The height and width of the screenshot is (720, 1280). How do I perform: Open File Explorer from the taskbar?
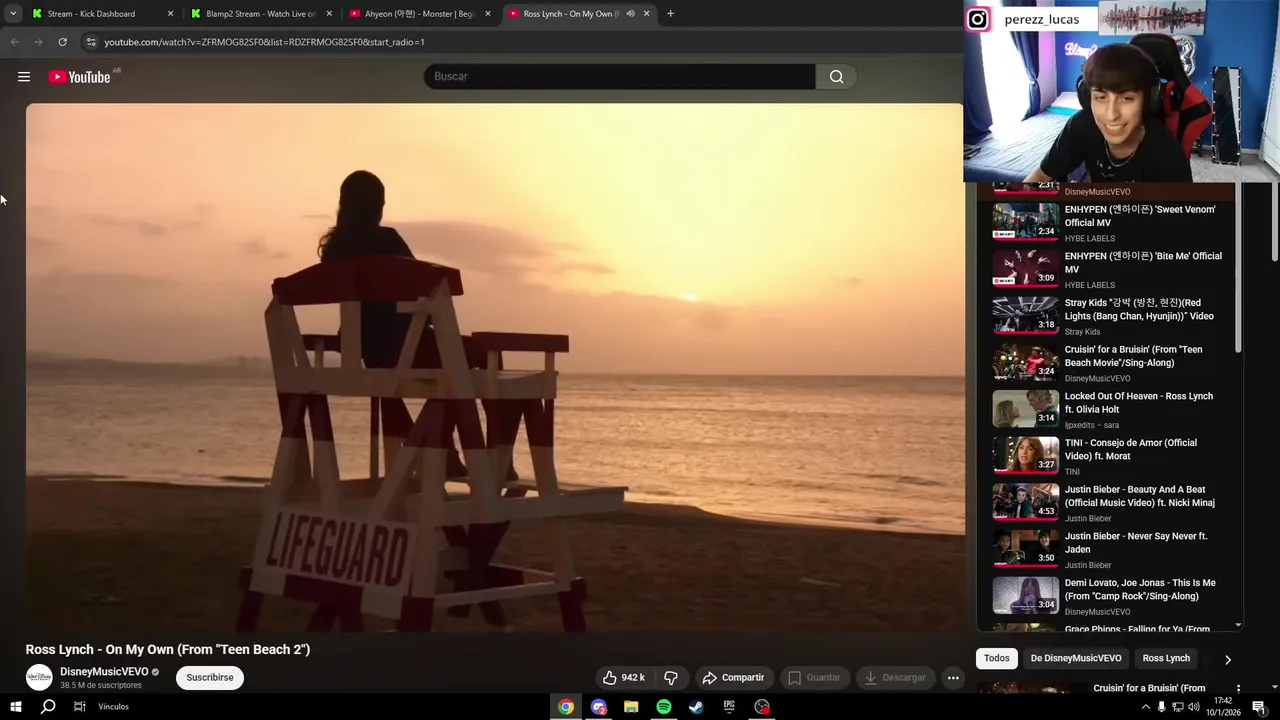(x=631, y=707)
